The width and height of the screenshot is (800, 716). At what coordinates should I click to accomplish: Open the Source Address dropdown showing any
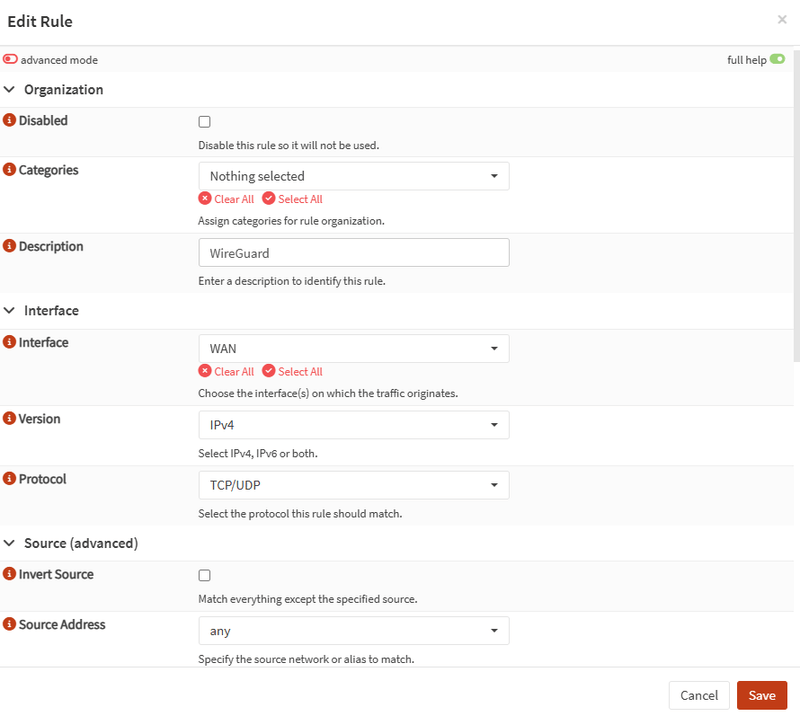tap(354, 631)
